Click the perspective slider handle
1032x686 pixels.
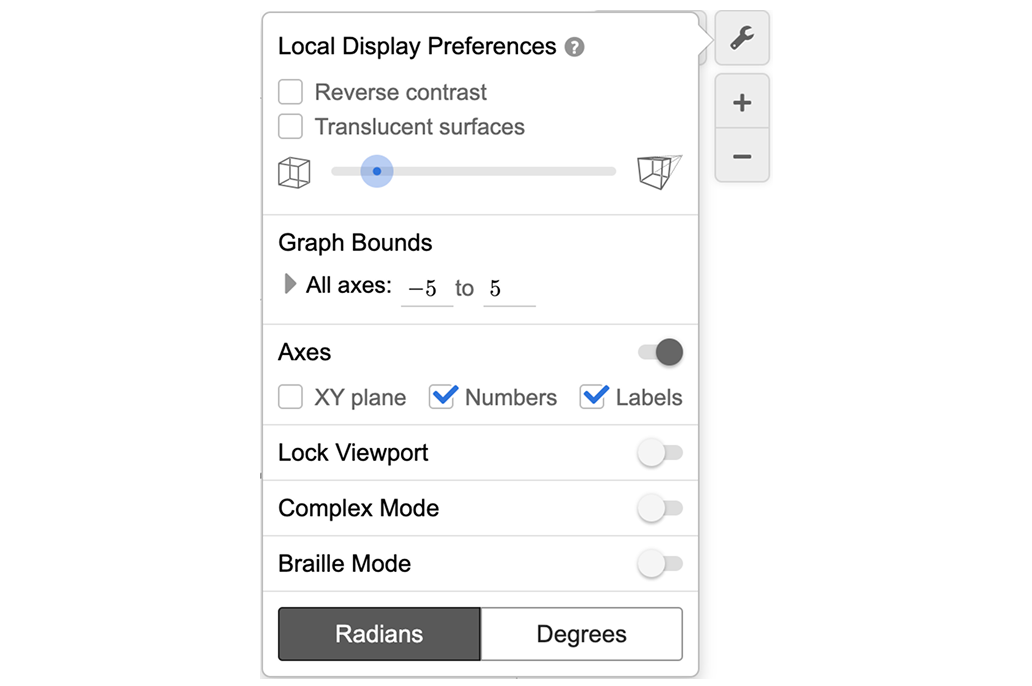(x=376, y=171)
